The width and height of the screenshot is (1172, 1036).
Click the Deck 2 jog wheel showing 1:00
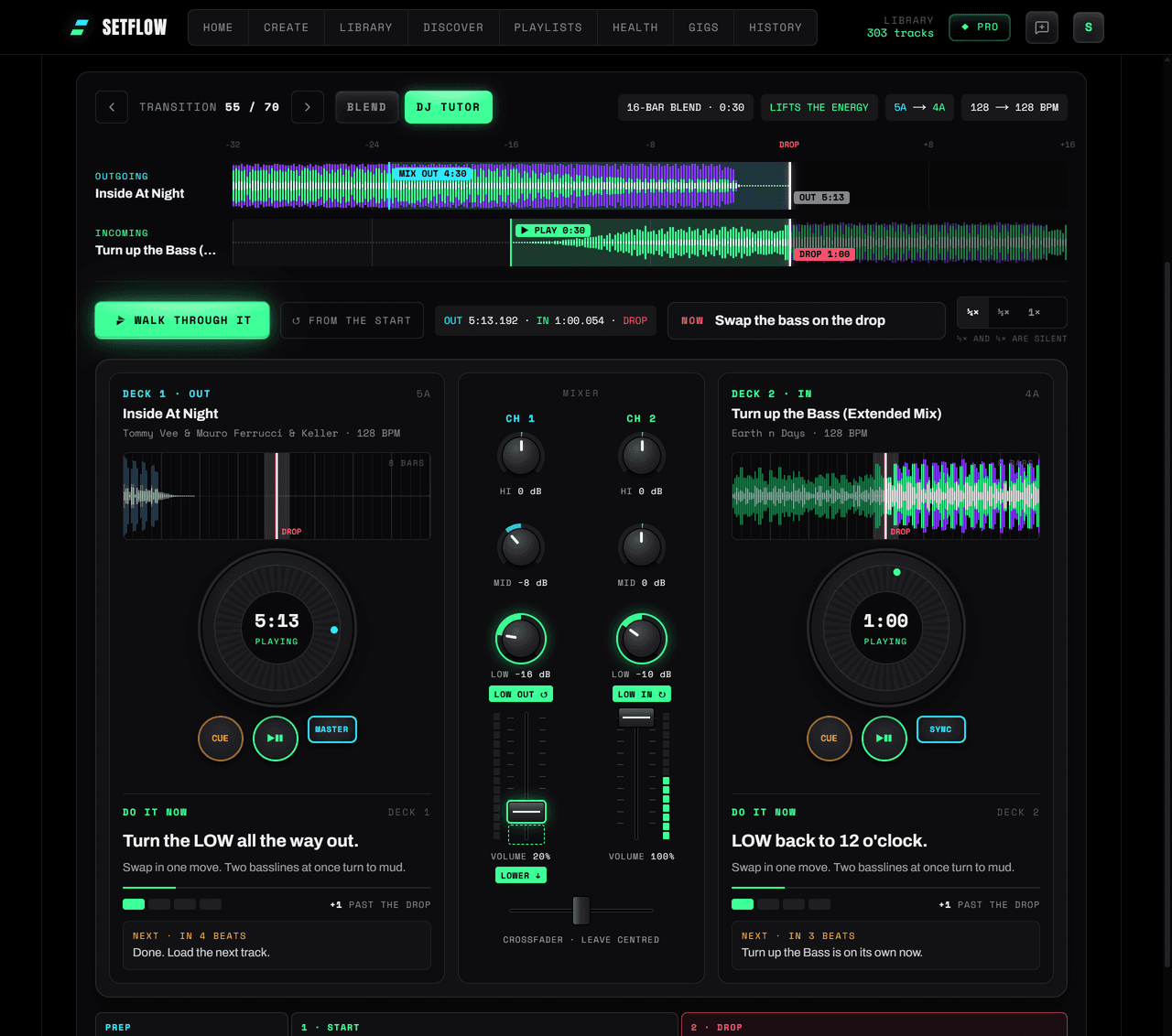[885, 628]
